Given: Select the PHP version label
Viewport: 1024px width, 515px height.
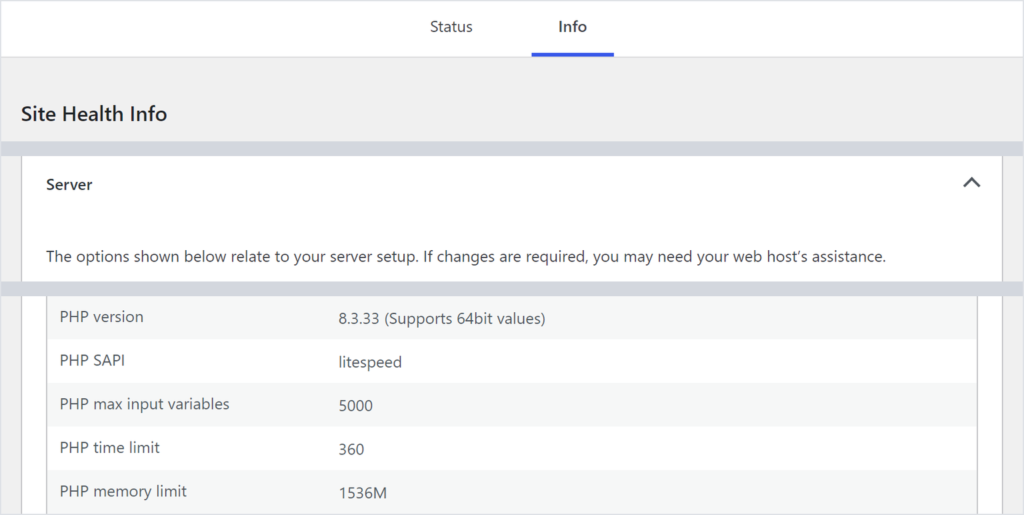Looking at the screenshot, I should click(101, 317).
